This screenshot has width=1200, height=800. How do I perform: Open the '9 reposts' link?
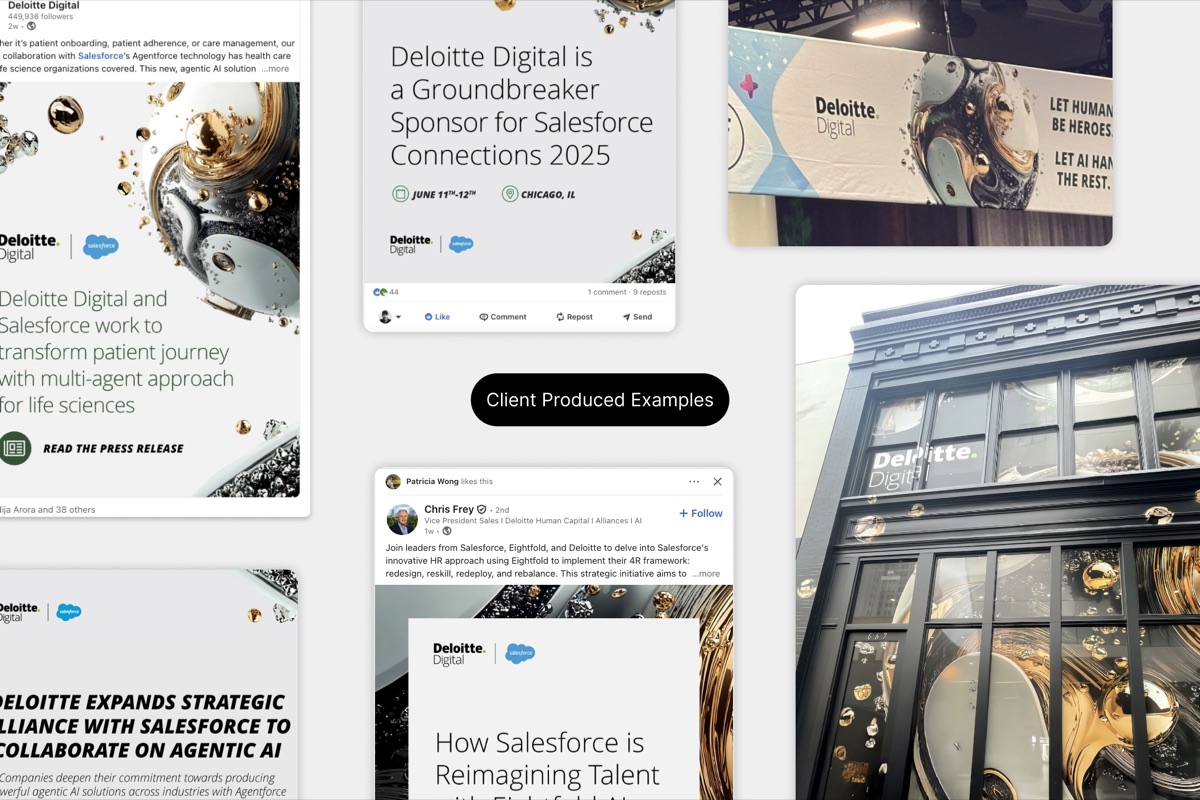649,292
